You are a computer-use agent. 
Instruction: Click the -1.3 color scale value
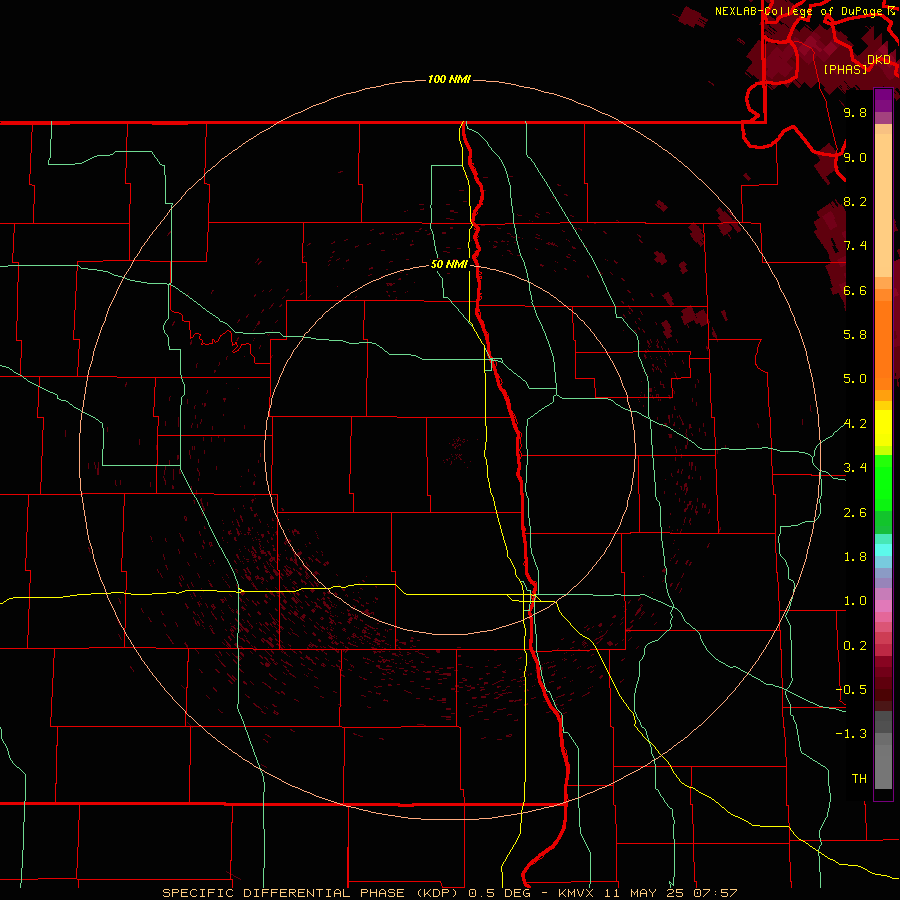851,734
